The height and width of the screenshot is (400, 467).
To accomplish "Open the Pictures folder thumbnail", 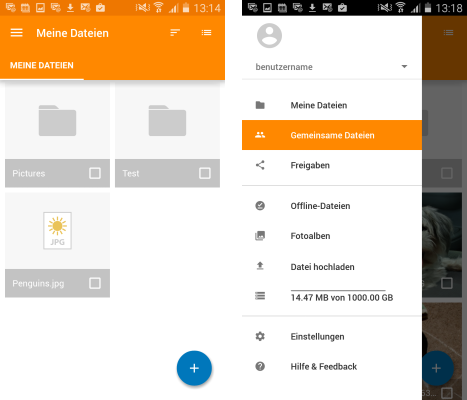I will (x=57, y=120).
